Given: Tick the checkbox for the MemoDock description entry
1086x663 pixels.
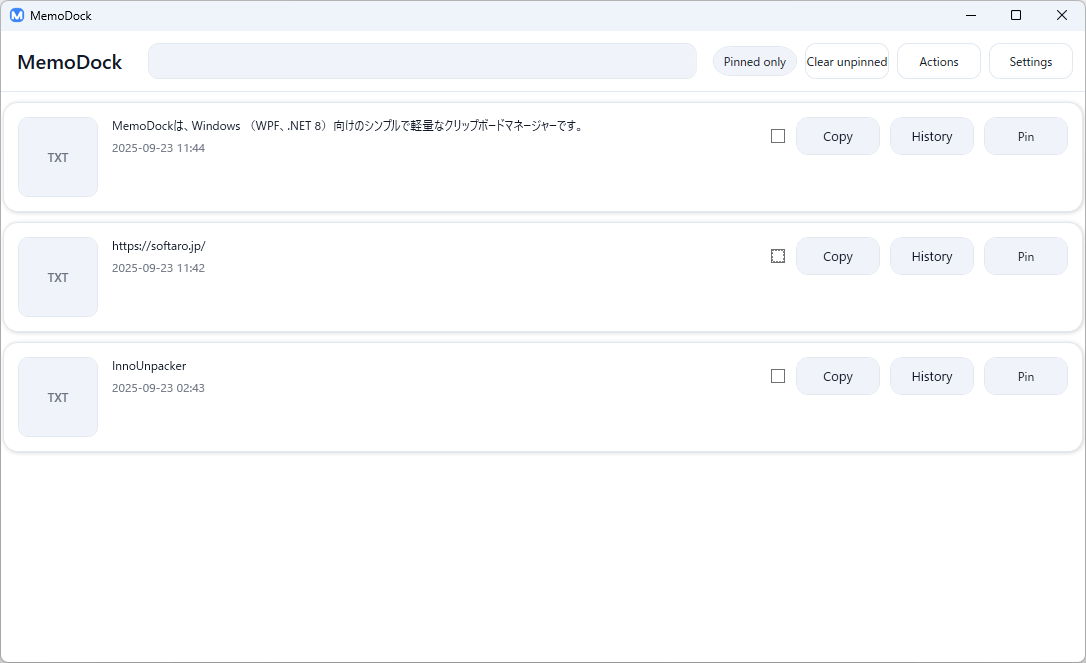Looking at the screenshot, I should (778, 136).
